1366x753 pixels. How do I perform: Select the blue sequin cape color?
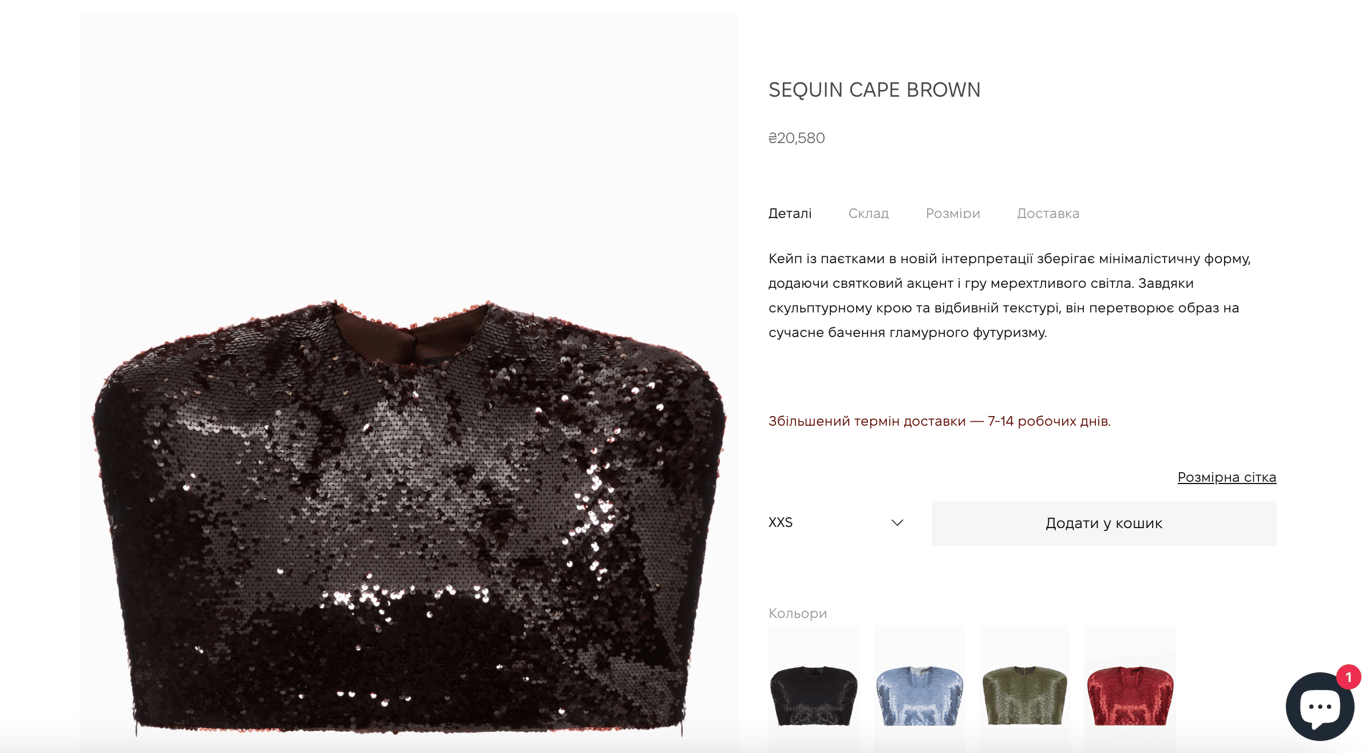pyautogui.click(x=919, y=689)
